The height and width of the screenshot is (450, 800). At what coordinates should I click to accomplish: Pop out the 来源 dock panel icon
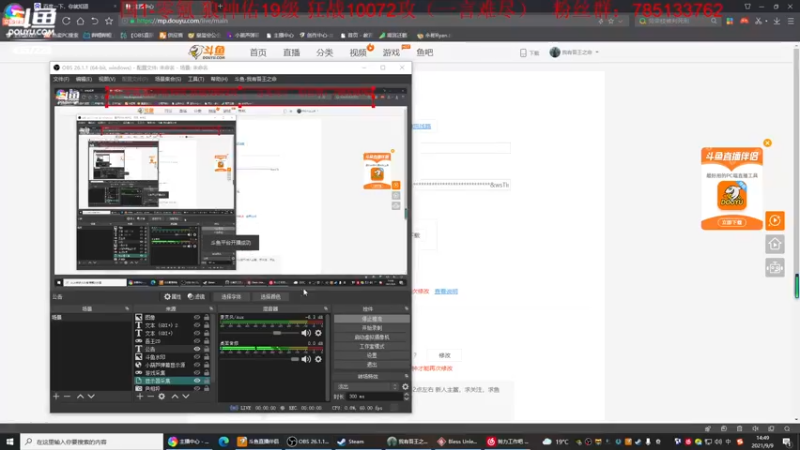pyautogui.click(x=211, y=309)
